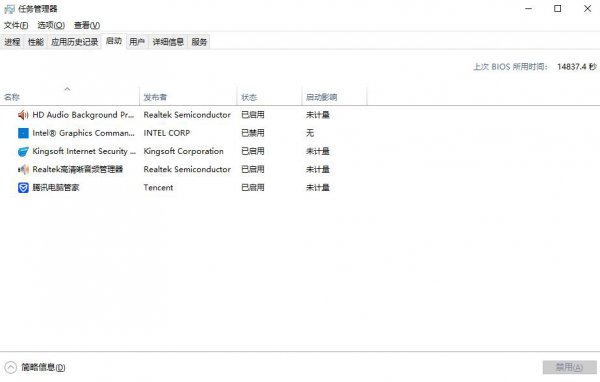Select the 腾讯电脑管家 row name
The height and width of the screenshot is (382, 600).
pos(55,187)
